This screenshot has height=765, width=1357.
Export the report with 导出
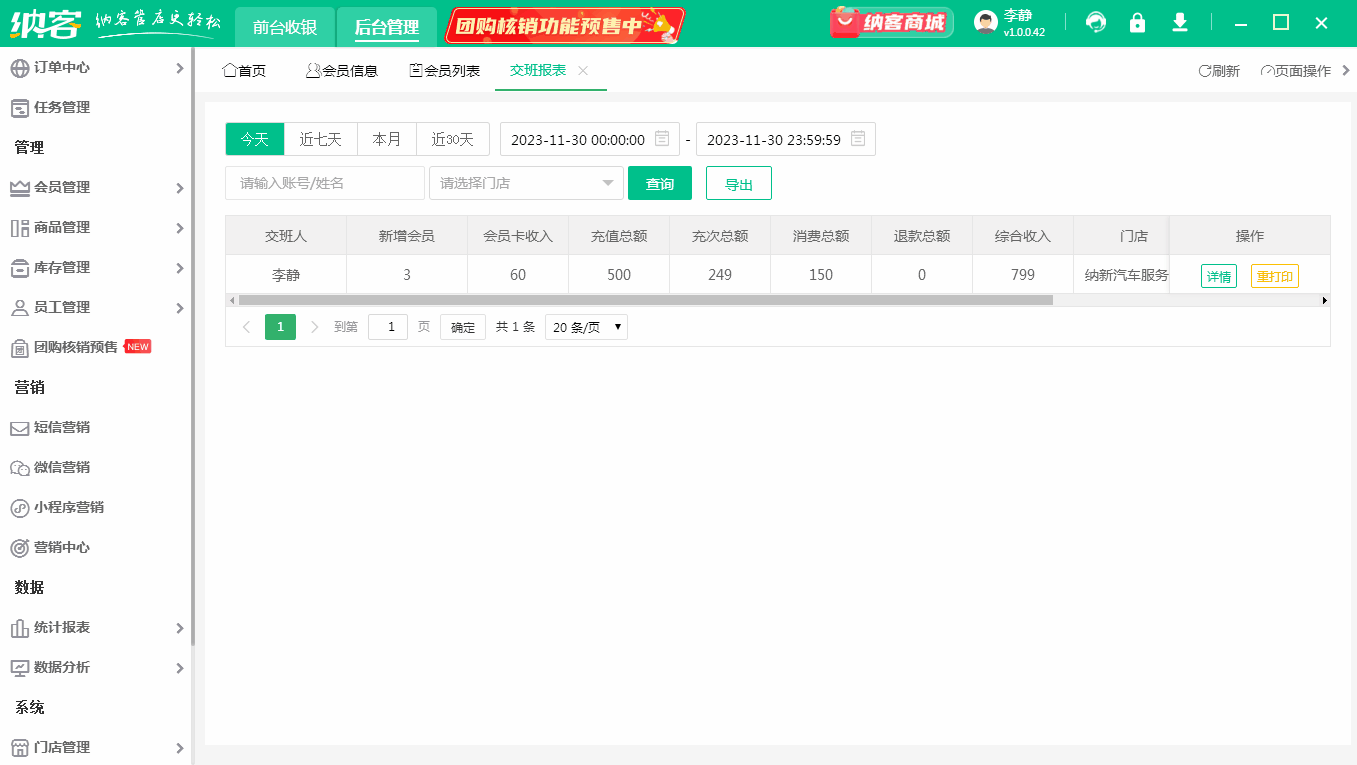738,183
